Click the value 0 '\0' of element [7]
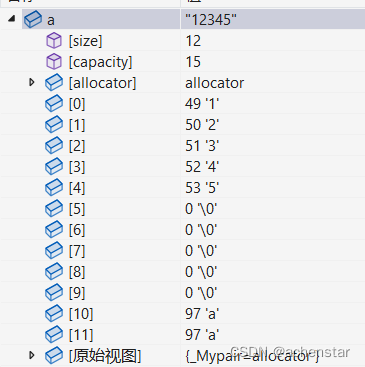The image size is (365, 367). coord(201,251)
